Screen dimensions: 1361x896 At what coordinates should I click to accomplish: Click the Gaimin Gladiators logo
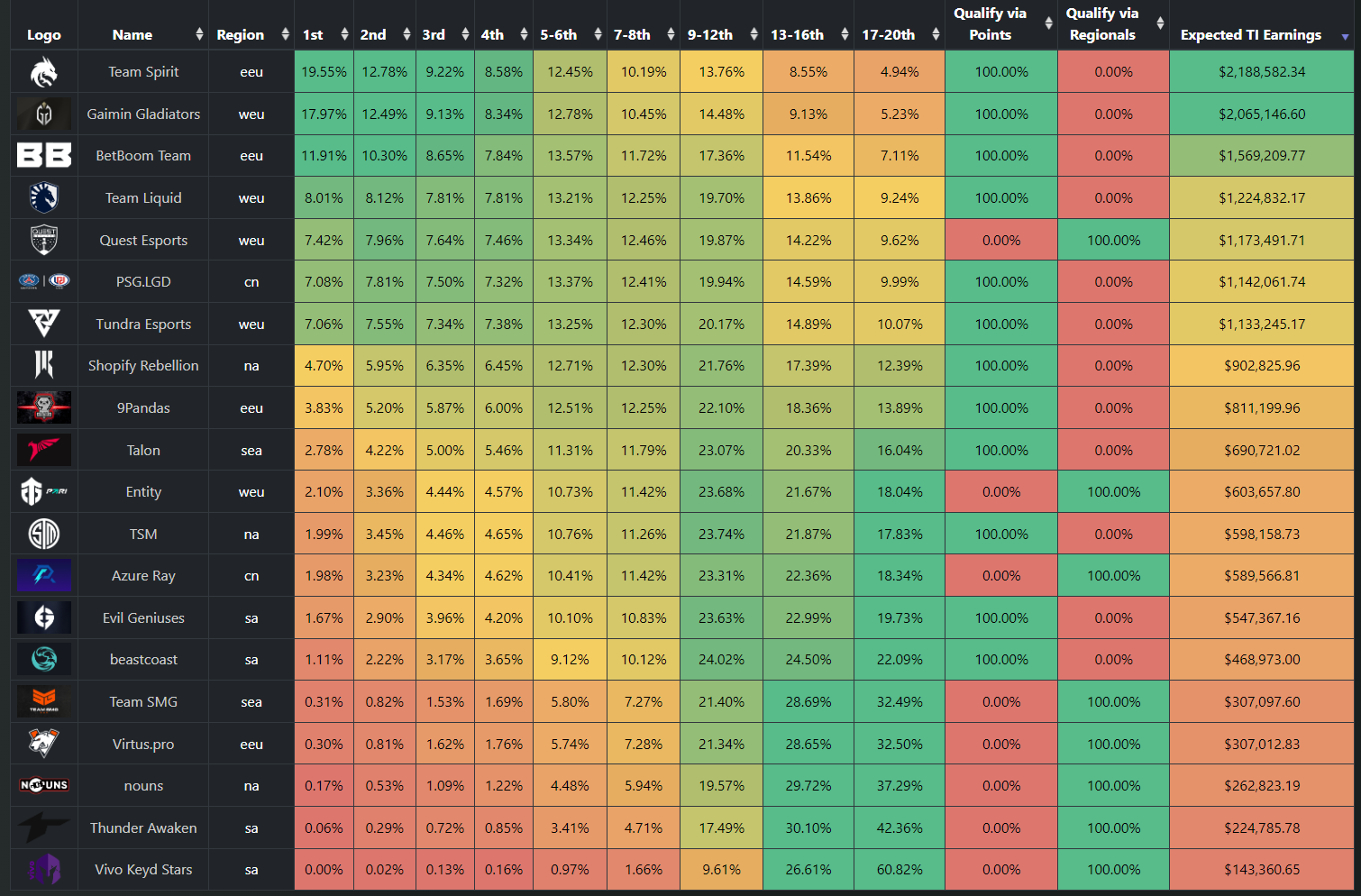[x=43, y=114]
